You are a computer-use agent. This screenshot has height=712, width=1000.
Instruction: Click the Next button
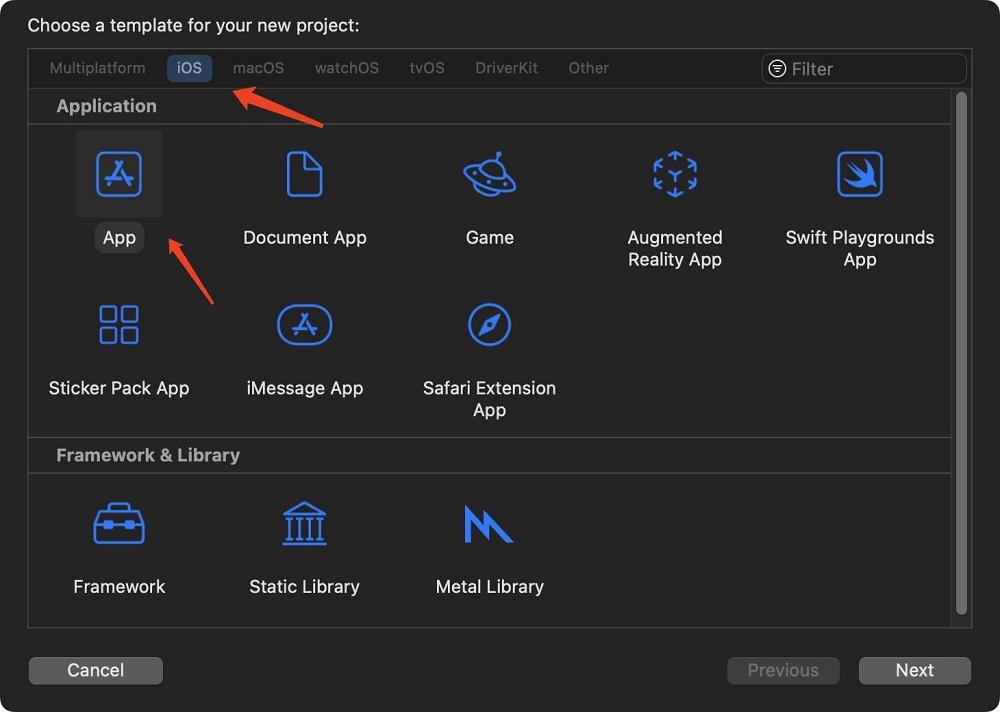(915, 670)
